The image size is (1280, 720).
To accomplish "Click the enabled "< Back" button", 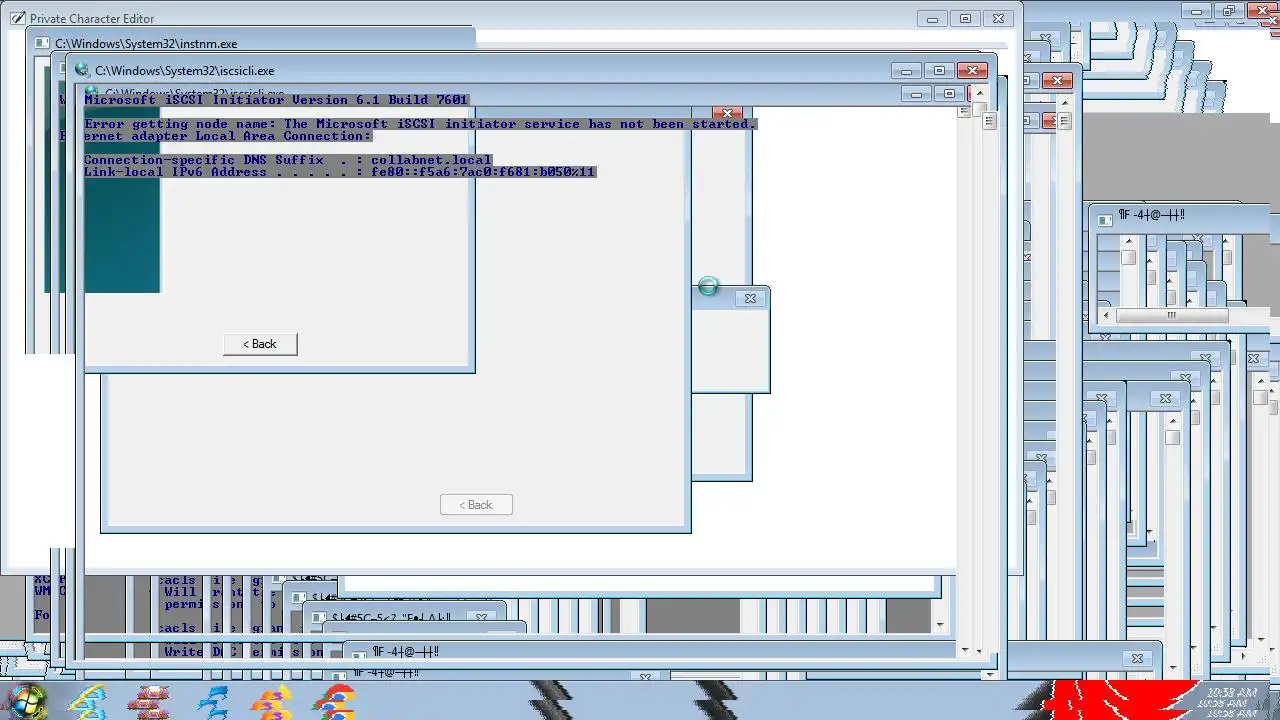I will click(x=260, y=344).
